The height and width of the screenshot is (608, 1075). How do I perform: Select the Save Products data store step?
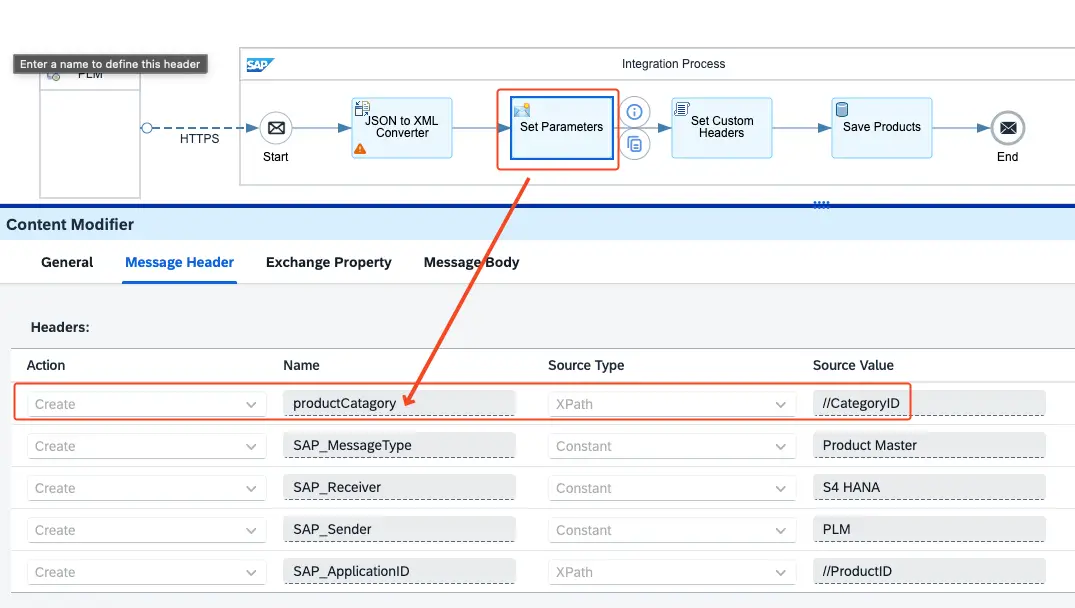tap(881, 127)
